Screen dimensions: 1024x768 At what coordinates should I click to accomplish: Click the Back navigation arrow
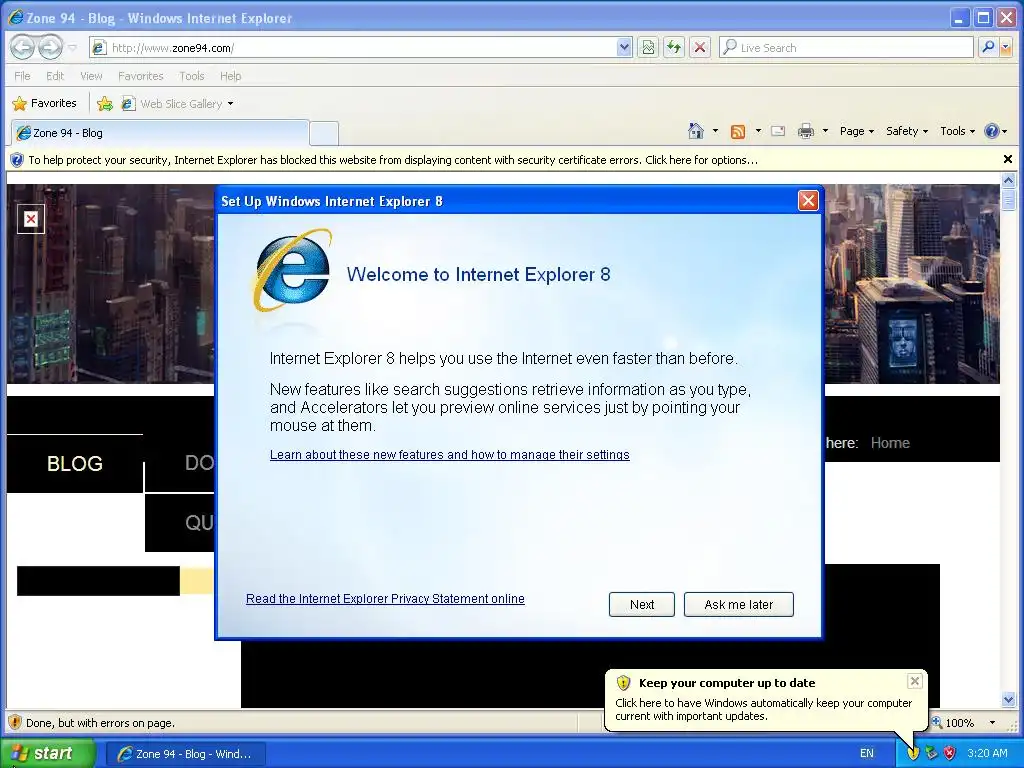click(x=22, y=47)
